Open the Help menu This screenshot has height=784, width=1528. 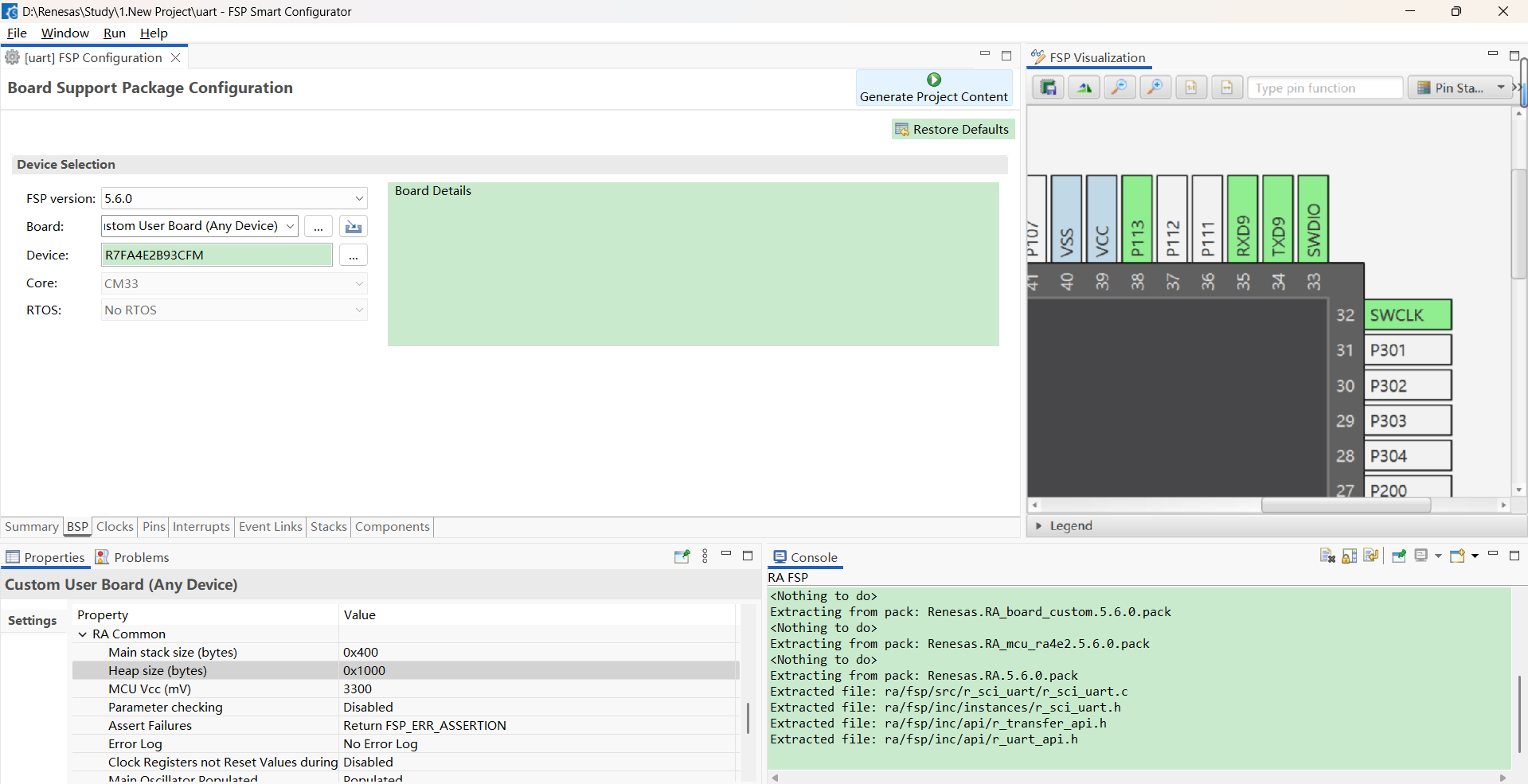[x=154, y=33]
